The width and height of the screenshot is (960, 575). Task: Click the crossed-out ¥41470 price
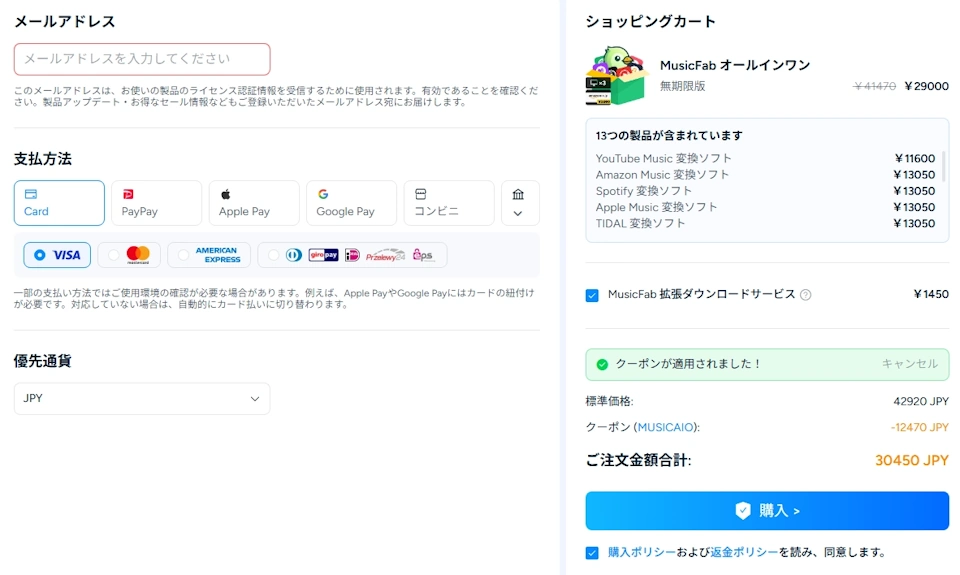point(875,86)
